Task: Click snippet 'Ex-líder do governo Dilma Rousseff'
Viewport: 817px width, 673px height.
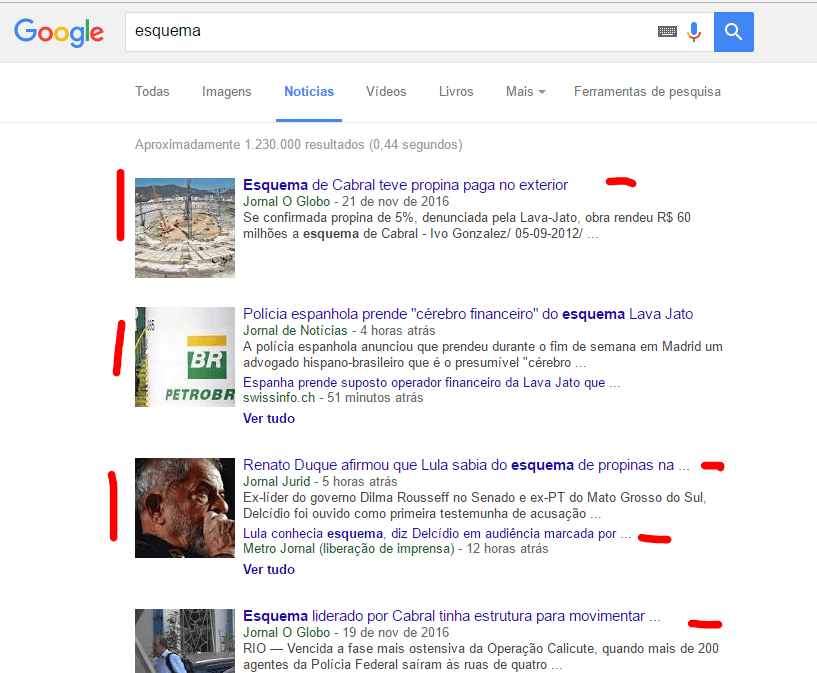Action: click(475, 506)
